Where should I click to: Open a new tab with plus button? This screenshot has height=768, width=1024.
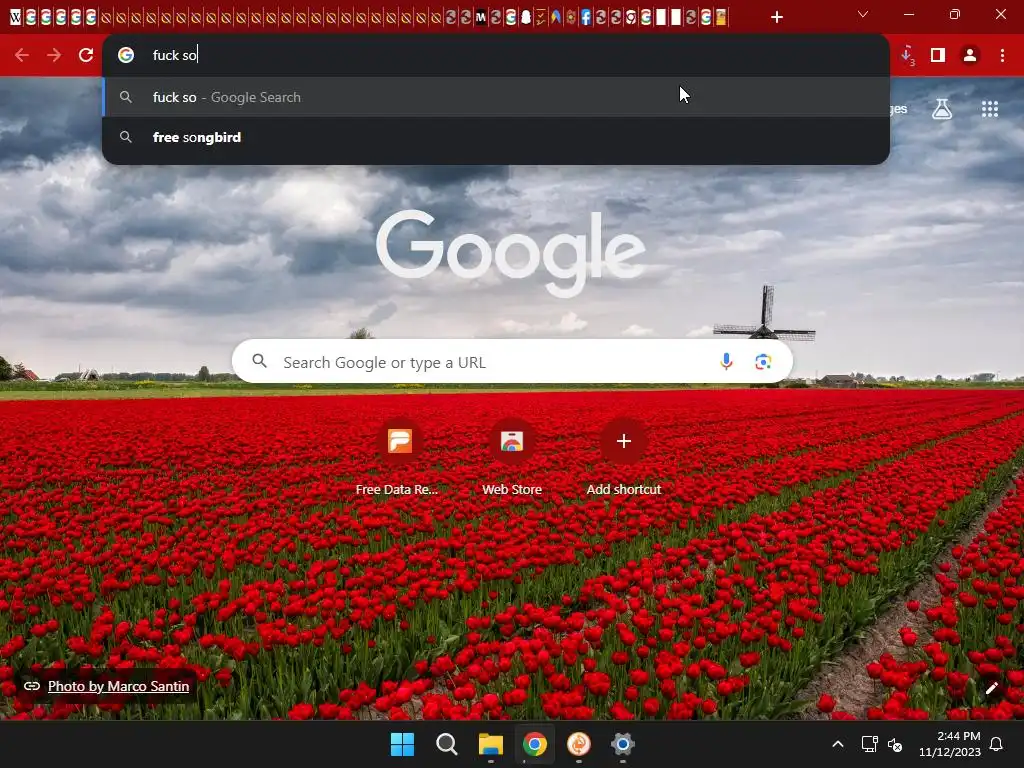point(776,17)
